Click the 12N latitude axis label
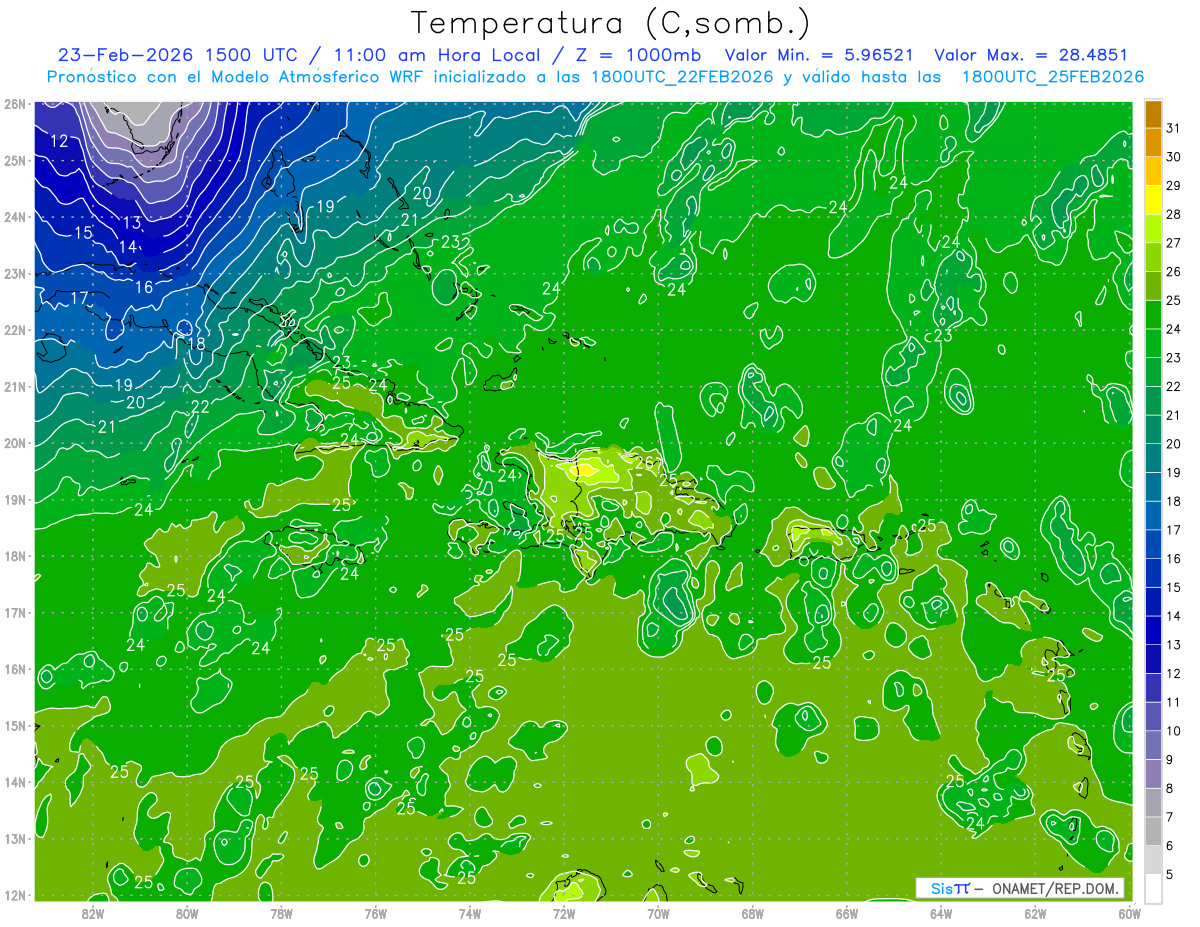This screenshot has width=1200, height=927. [15, 895]
